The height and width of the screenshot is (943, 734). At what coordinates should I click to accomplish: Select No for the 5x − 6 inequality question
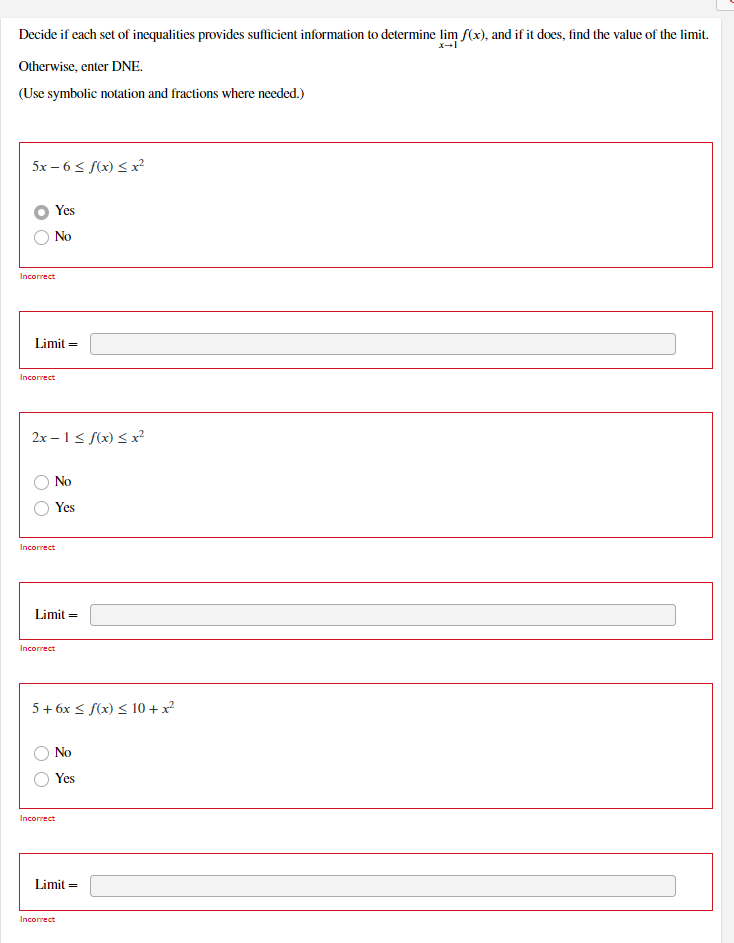pos(41,237)
